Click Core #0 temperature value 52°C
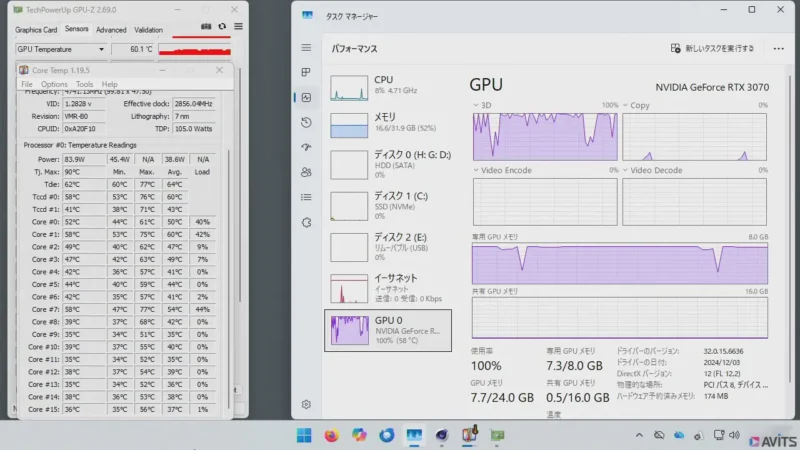The height and width of the screenshot is (450, 800). 84,222
